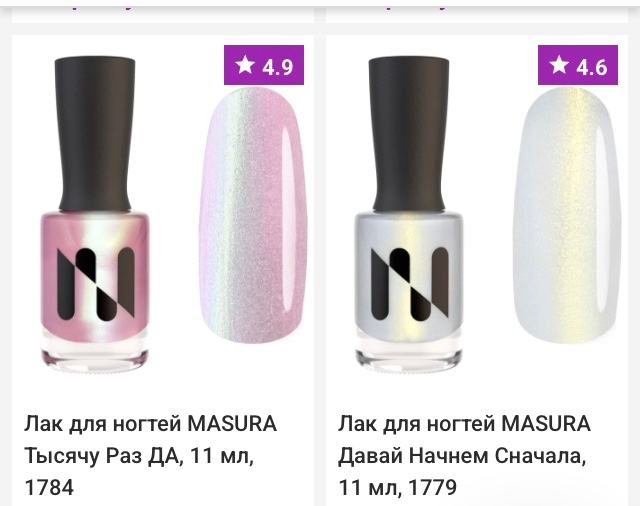Click MASURA in the left product title

tap(232, 424)
